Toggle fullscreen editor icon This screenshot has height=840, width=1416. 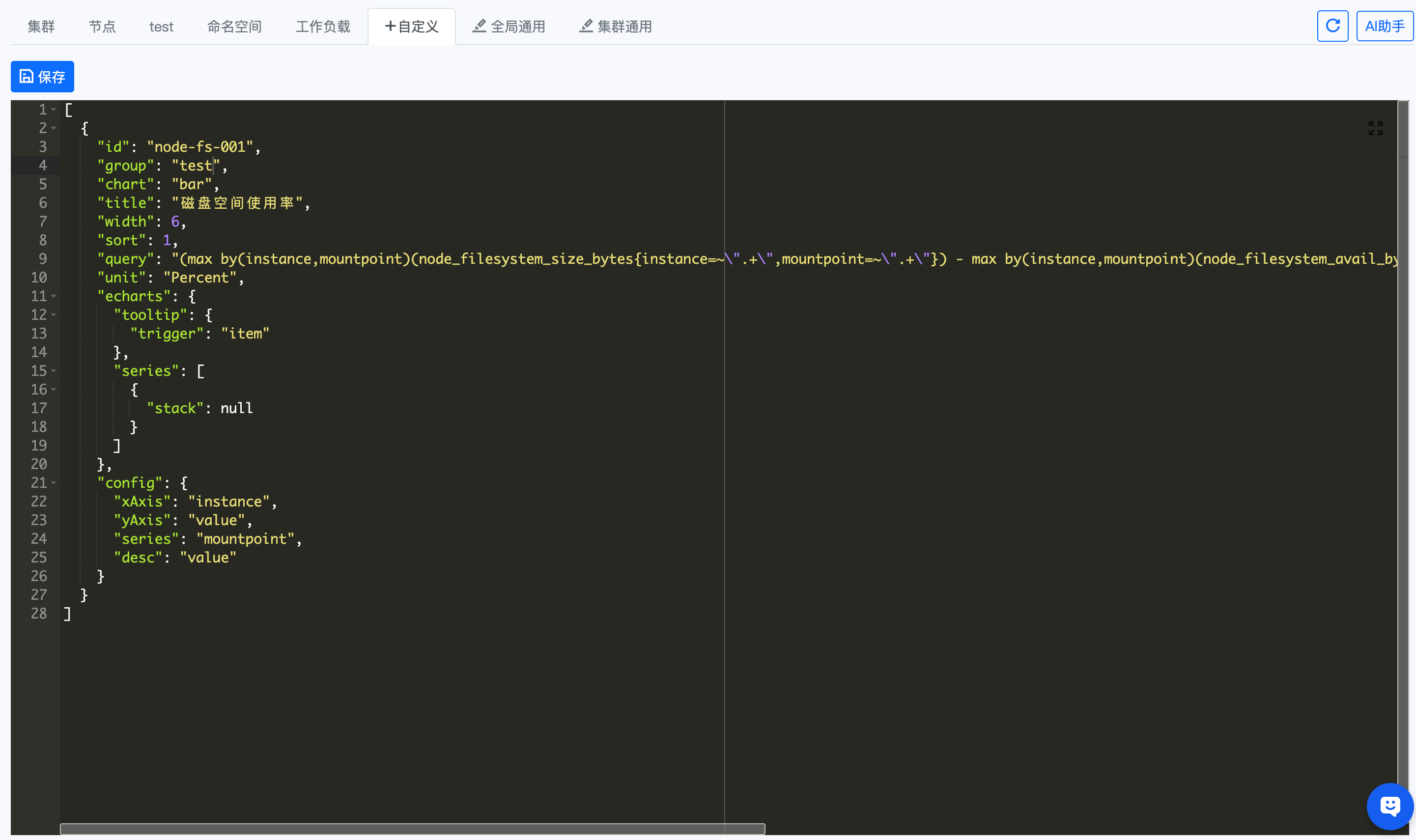[x=1375, y=128]
